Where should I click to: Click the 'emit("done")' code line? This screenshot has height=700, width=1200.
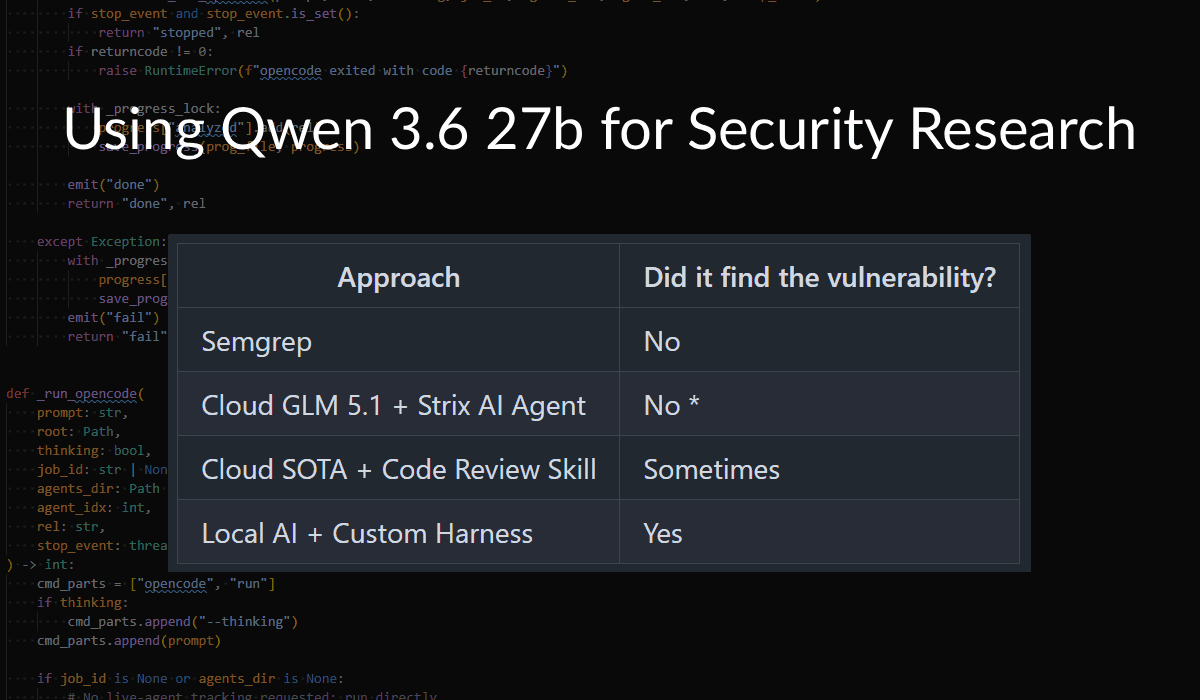[x=113, y=184]
